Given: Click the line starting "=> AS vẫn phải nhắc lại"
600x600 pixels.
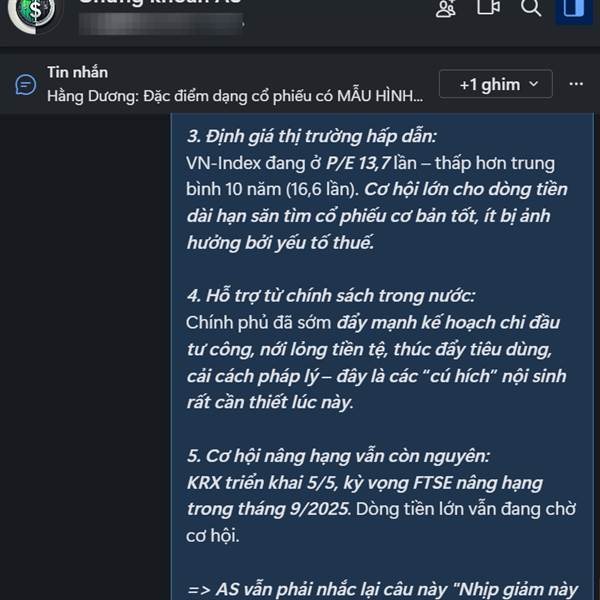Looking at the screenshot, I should click(x=383, y=590).
